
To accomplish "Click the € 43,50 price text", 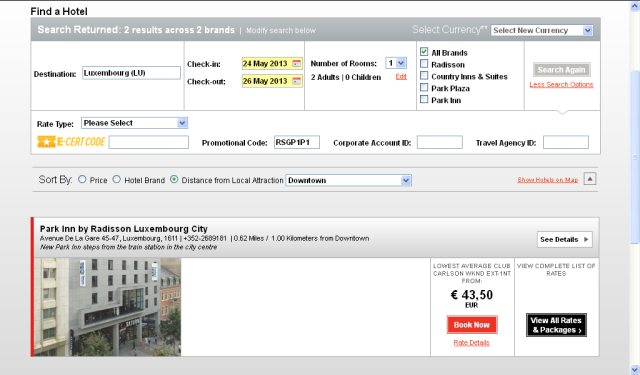I will [x=471, y=295].
